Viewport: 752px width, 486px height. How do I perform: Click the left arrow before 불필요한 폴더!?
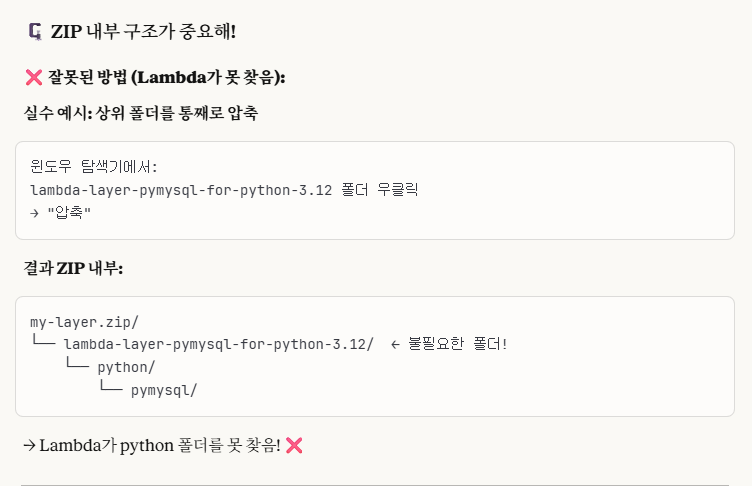(394, 345)
